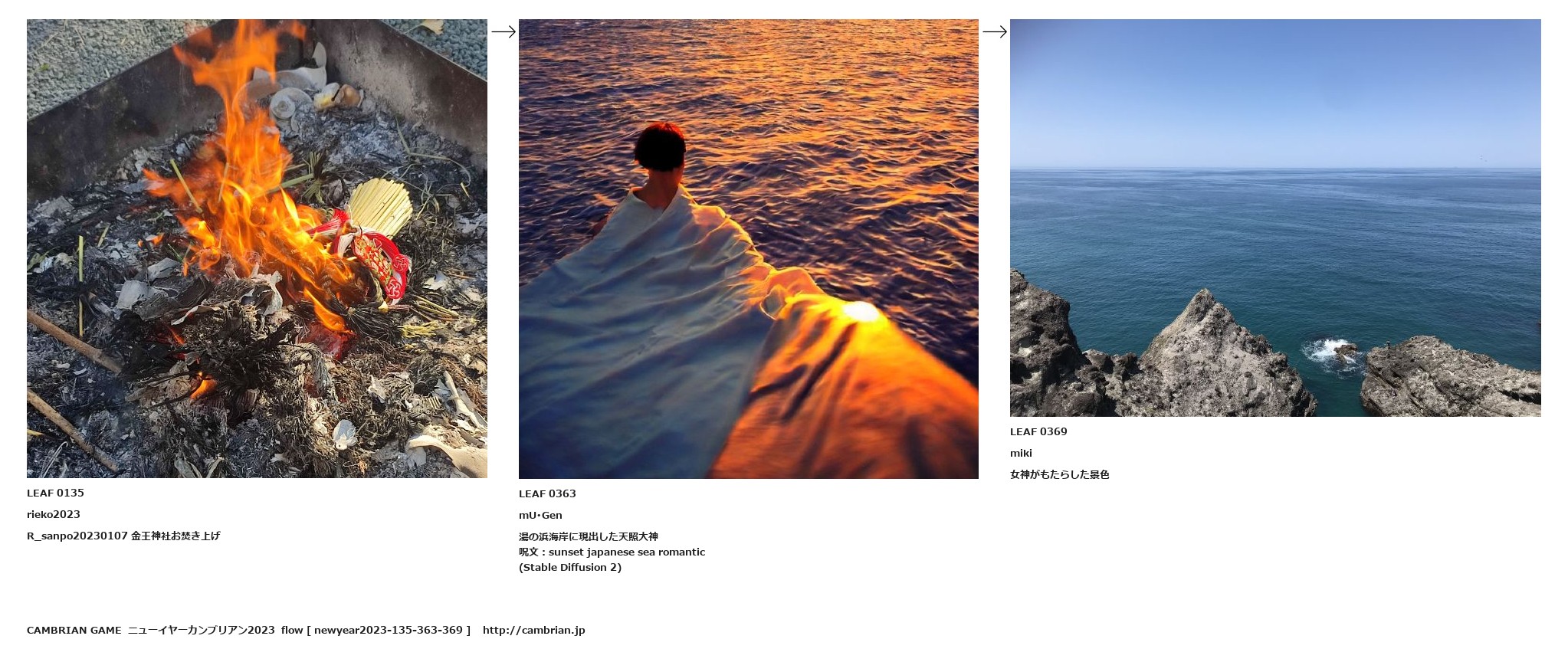Image resolution: width=1568 pixels, height=649 pixels.
Task: Click the arrow between first and second image
Action: click(x=503, y=31)
